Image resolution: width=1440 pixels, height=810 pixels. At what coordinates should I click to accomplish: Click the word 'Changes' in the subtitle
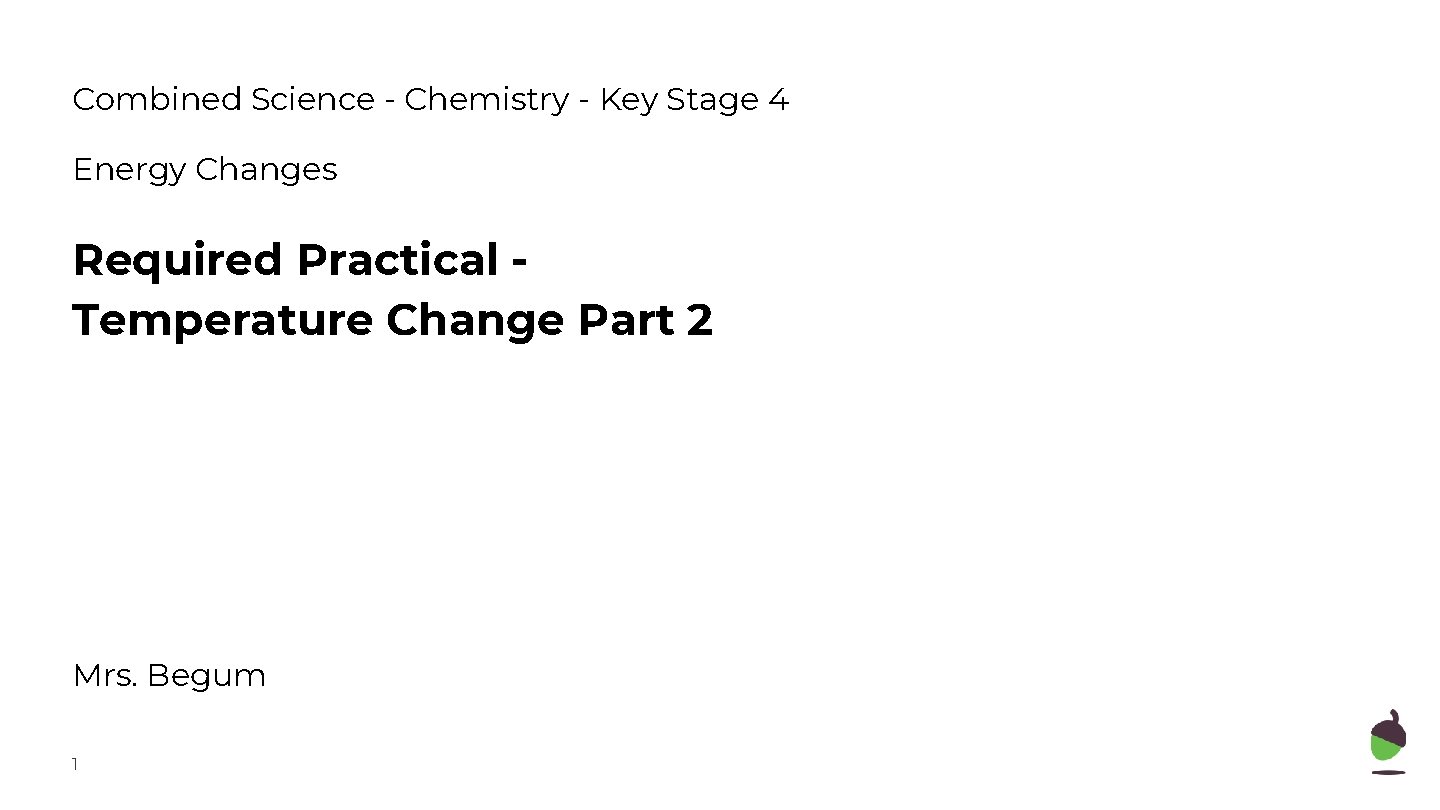(x=266, y=170)
